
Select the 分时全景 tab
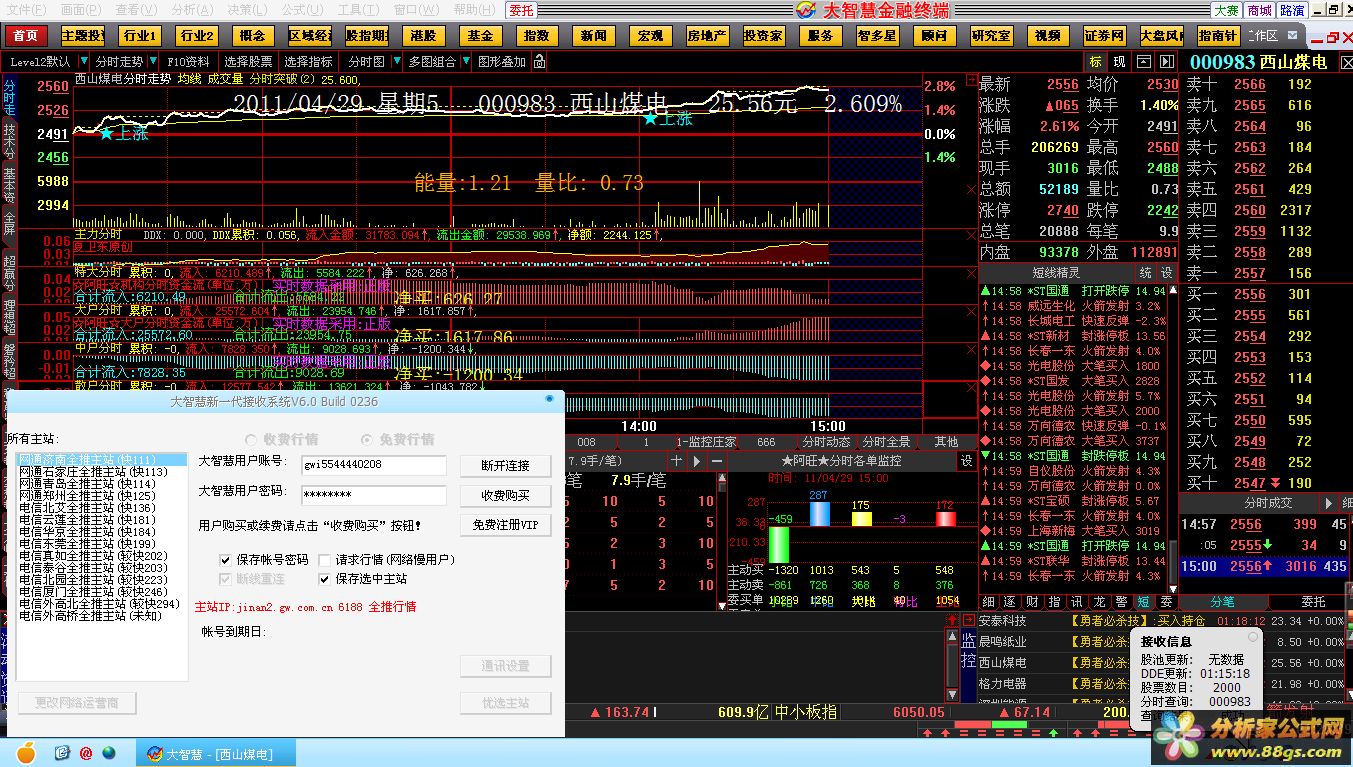point(886,441)
